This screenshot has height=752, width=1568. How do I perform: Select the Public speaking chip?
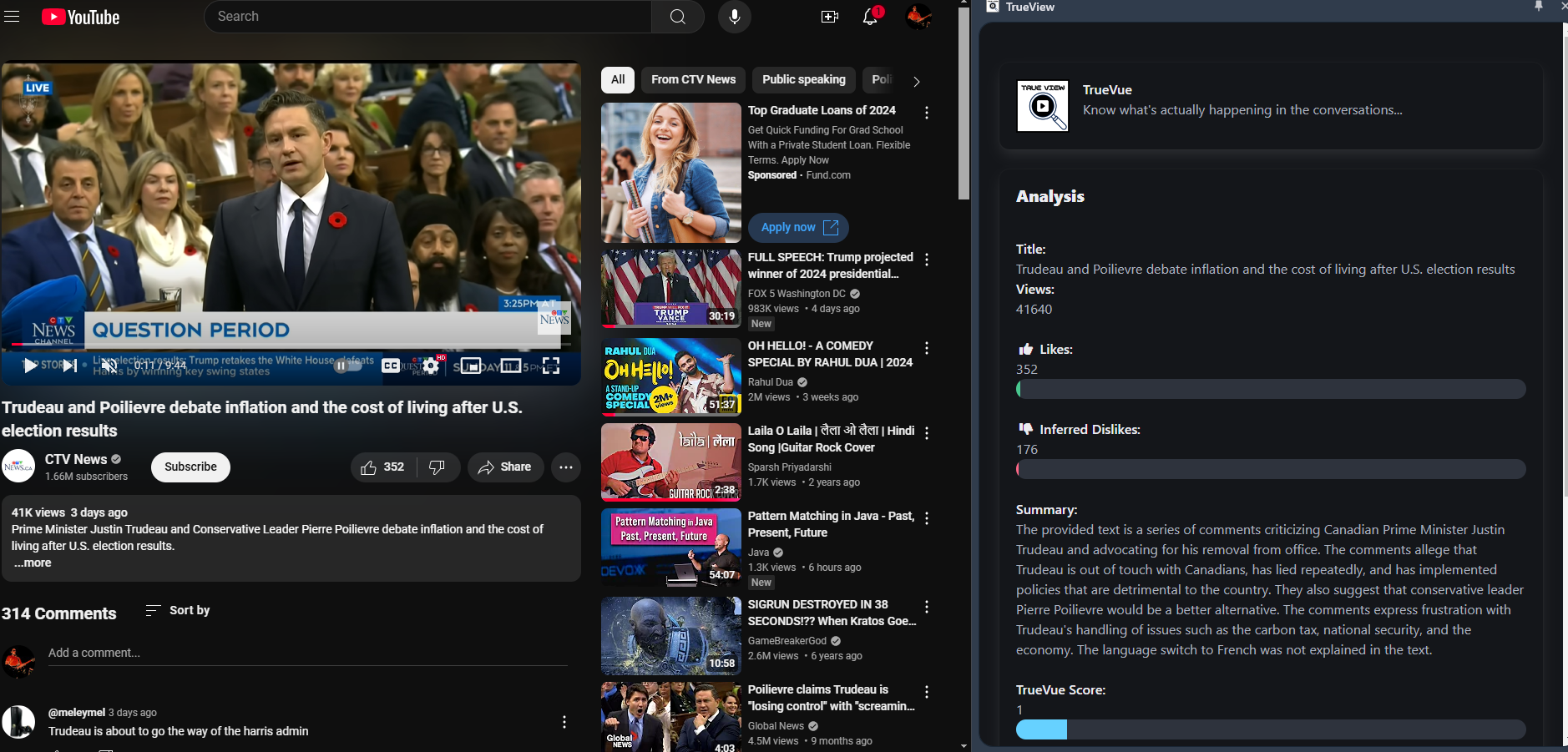tap(804, 80)
